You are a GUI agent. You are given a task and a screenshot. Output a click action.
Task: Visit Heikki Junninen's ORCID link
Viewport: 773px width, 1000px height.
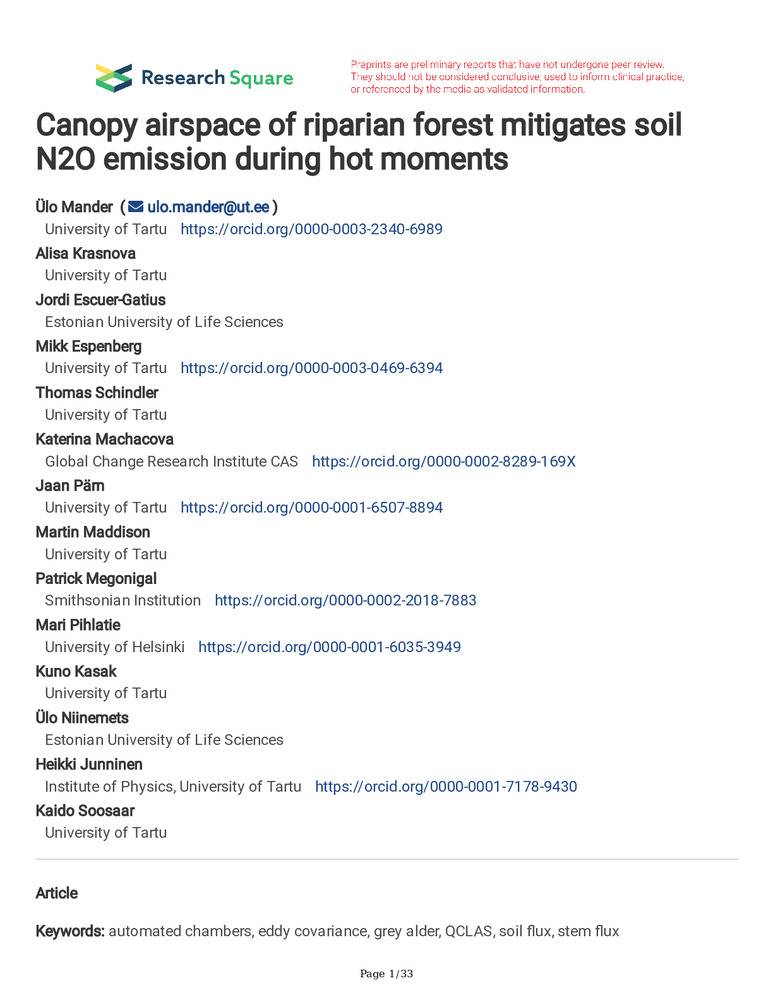(445, 786)
